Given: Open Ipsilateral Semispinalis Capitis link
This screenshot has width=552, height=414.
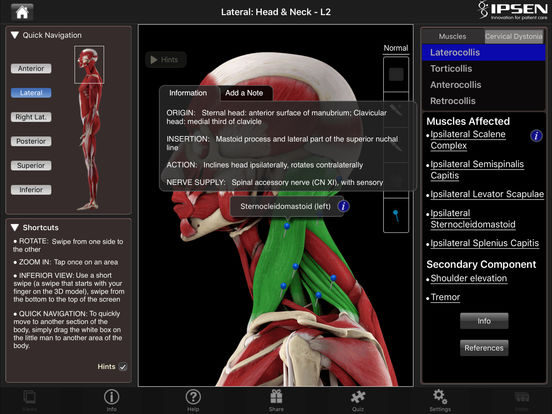Looking at the screenshot, I should (477, 170).
